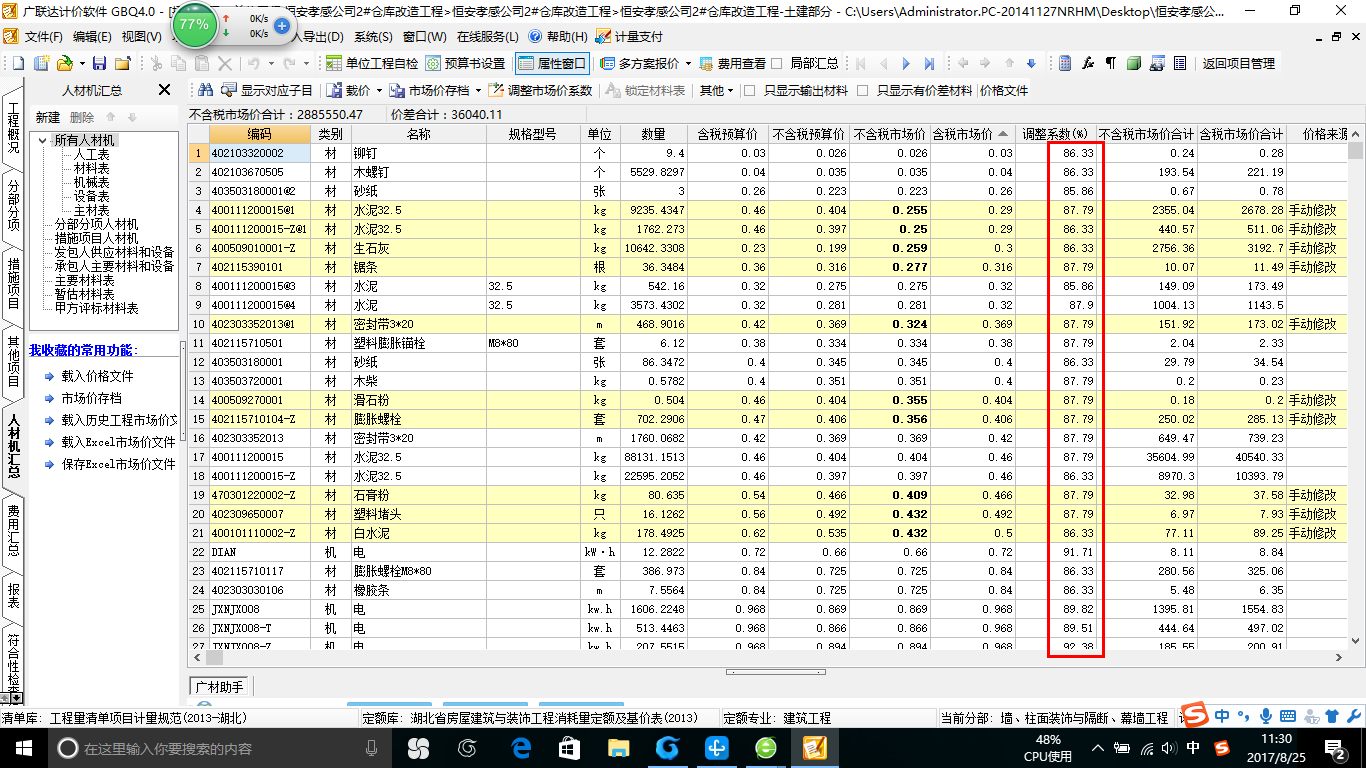Toggle the 属性窗口 properties window
The image size is (1366, 768).
click(552, 63)
